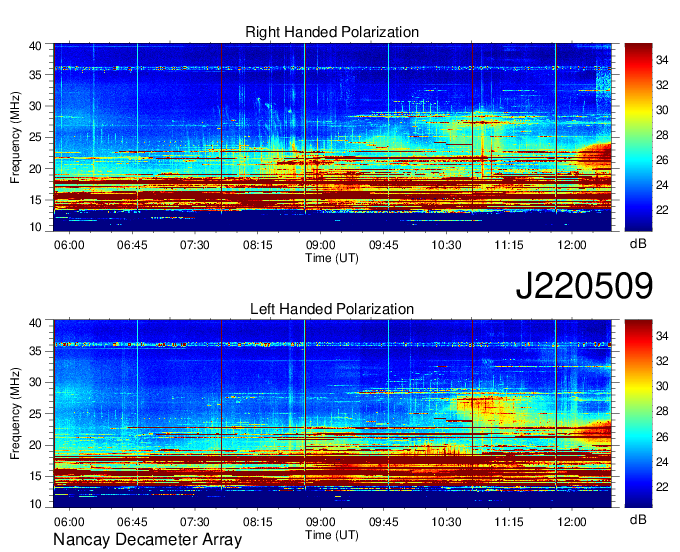Viewport: 680px width, 552px height.
Task: Click the dB label under the lower color bar
Action: click(638, 520)
